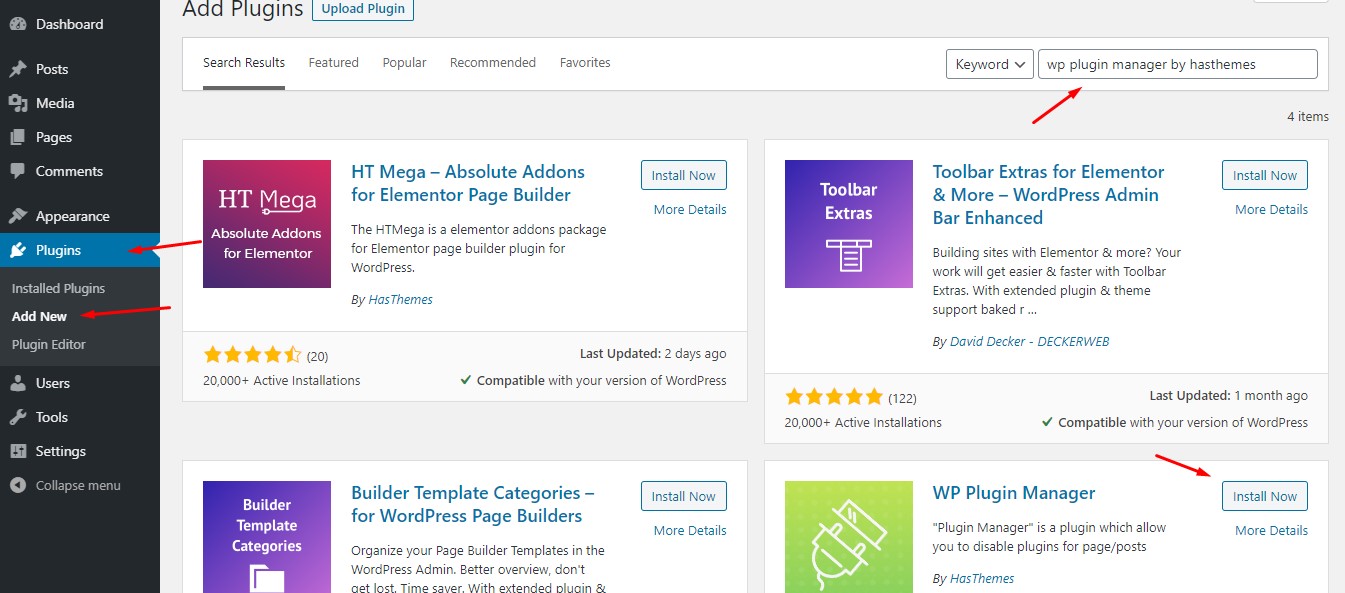Open the Keyword search filter dropdown
This screenshot has height=593, width=1345.
(x=988, y=63)
